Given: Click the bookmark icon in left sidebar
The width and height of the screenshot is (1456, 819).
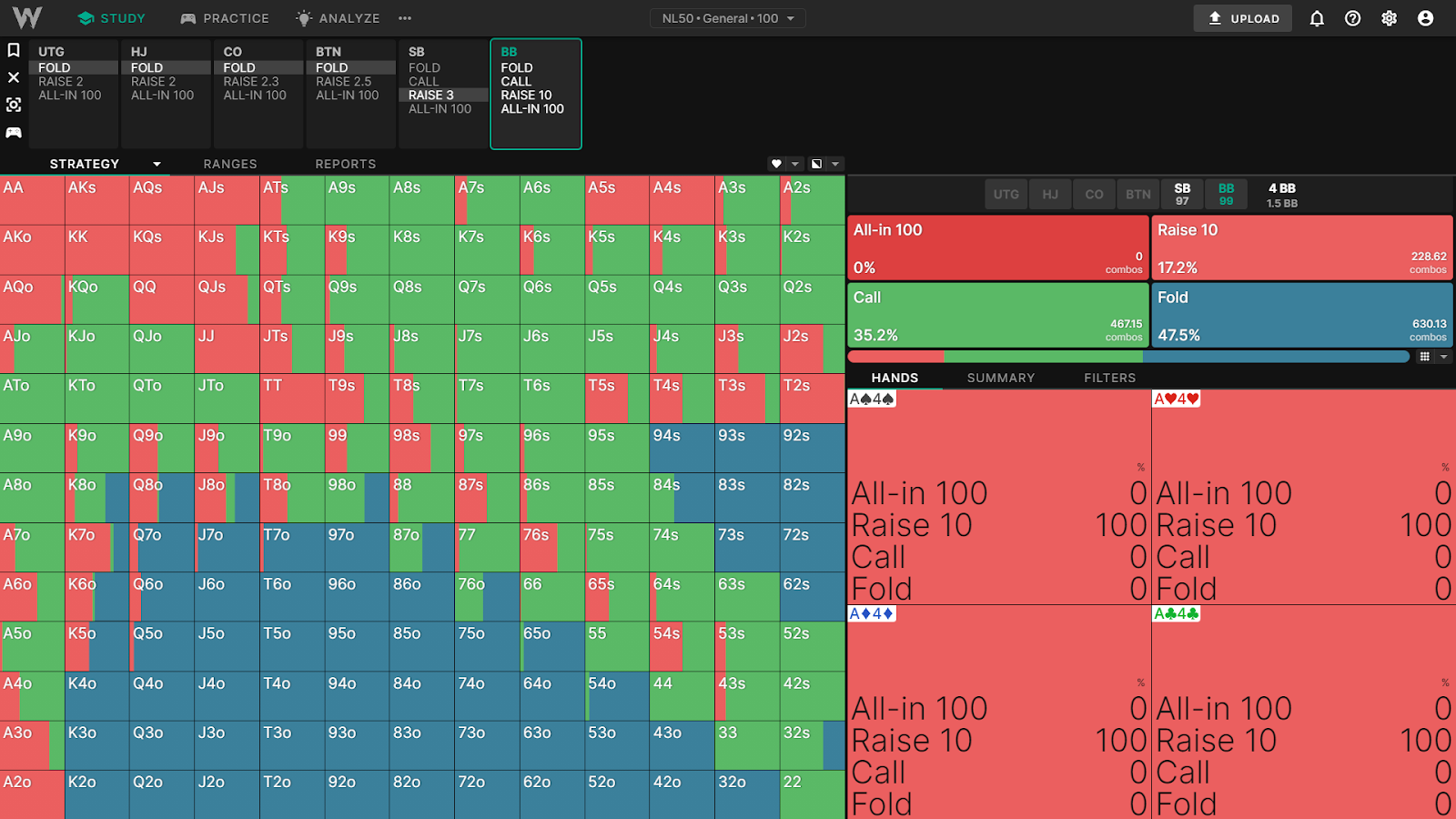Looking at the screenshot, I should pyautogui.click(x=14, y=50).
